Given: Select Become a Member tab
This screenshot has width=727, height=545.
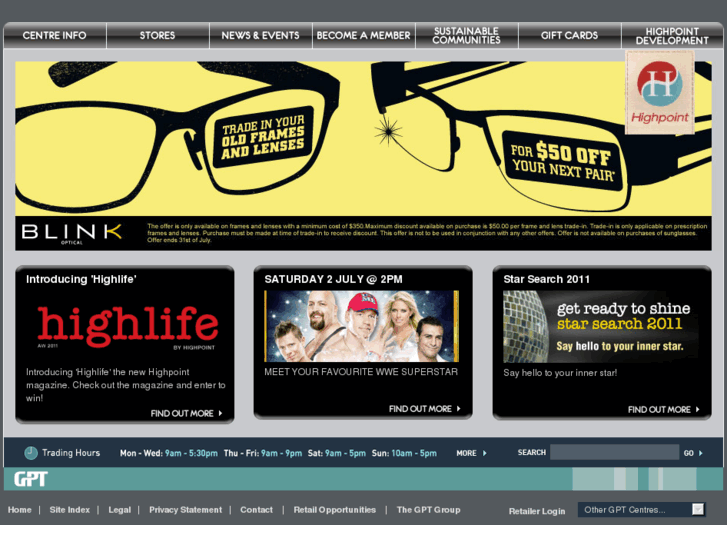Looking at the screenshot, I should coord(364,35).
